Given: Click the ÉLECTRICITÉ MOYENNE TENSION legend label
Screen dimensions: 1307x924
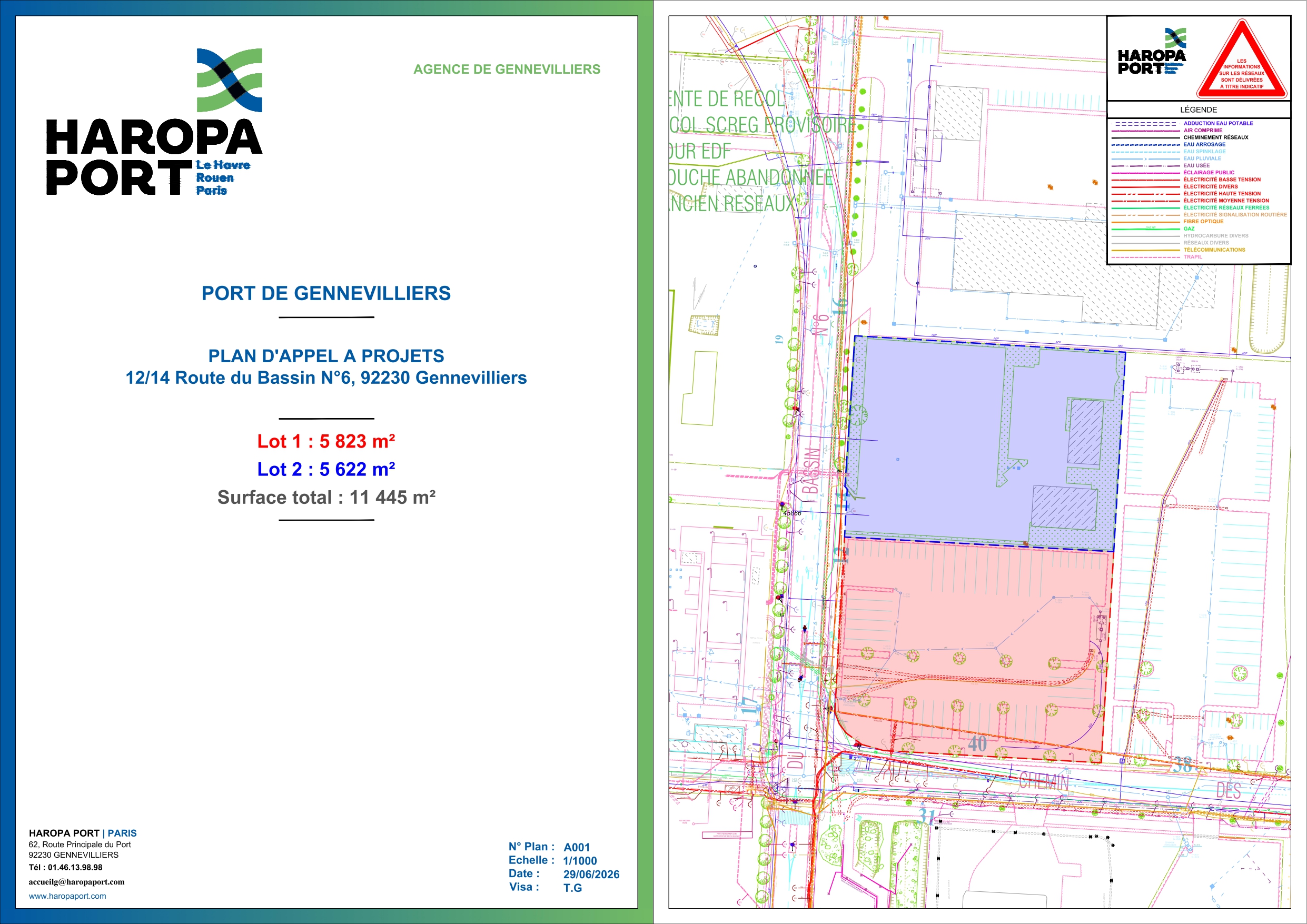Looking at the screenshot, I should click(1226, 201).
